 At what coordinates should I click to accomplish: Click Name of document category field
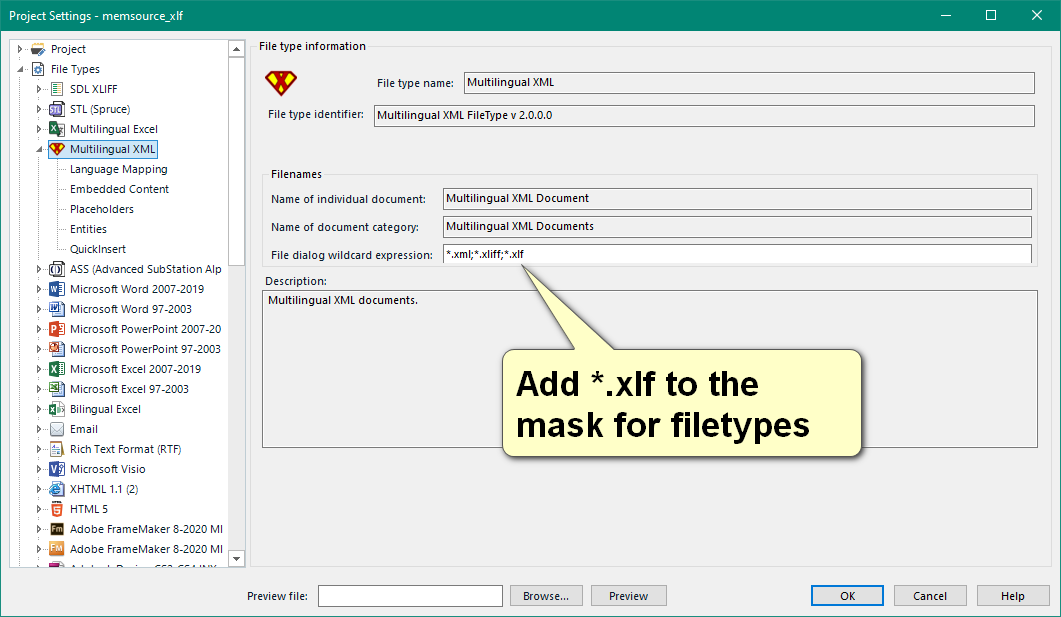coord(737,227)
